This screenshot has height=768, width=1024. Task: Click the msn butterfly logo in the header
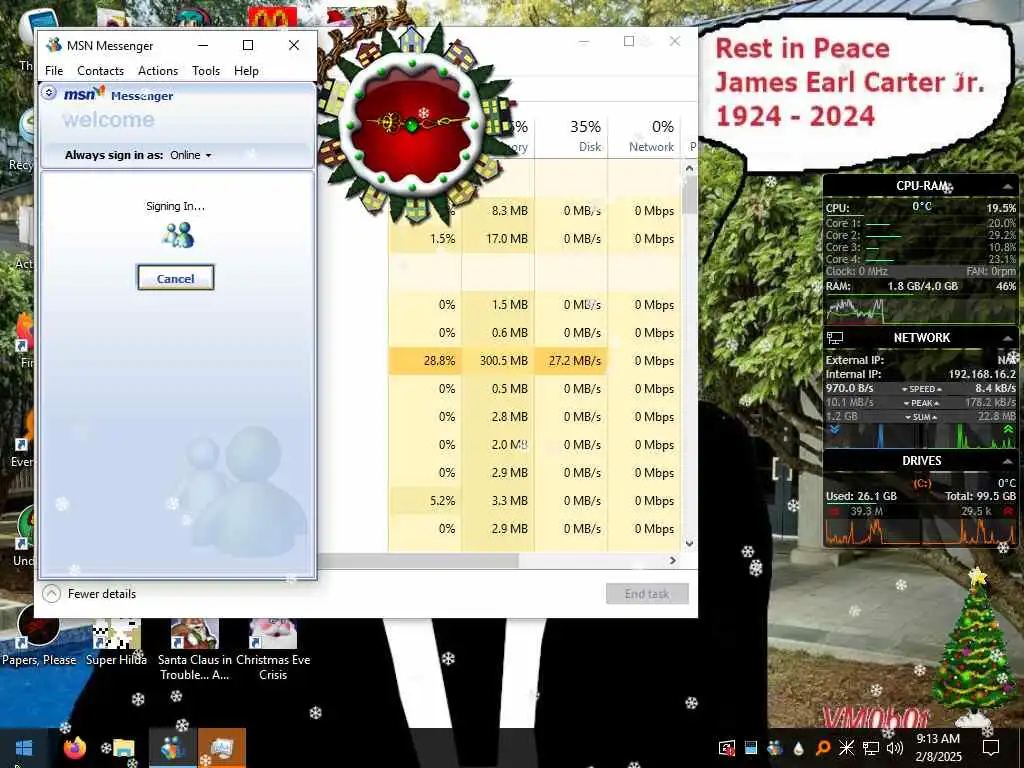click(x=84, y=94)
